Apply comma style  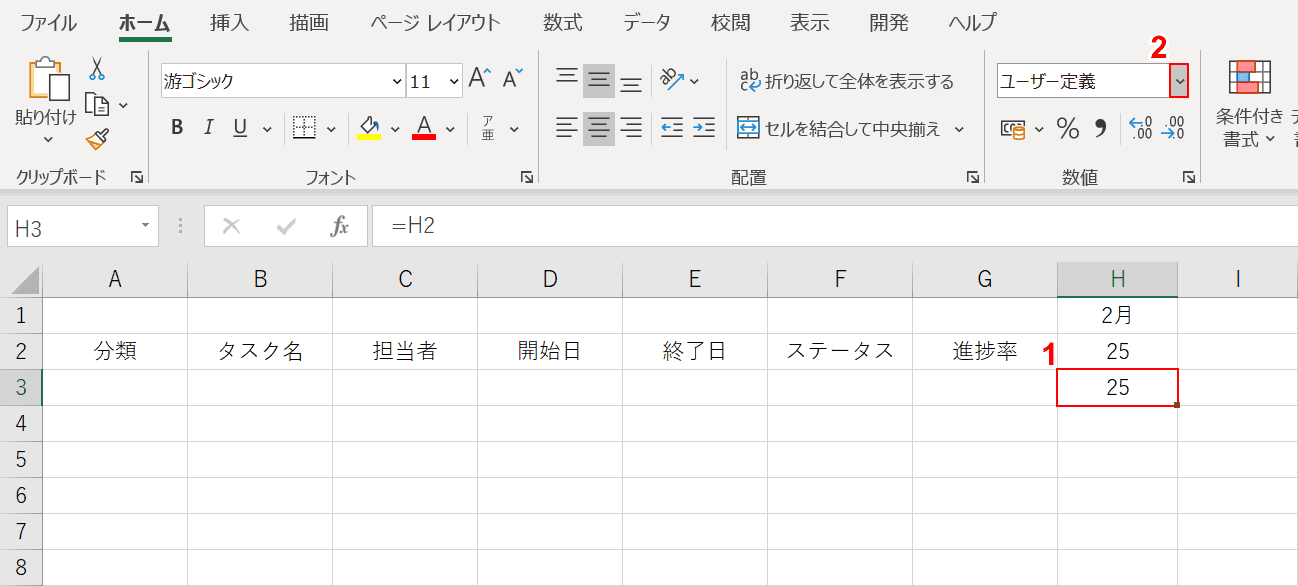pos(1101,128)
